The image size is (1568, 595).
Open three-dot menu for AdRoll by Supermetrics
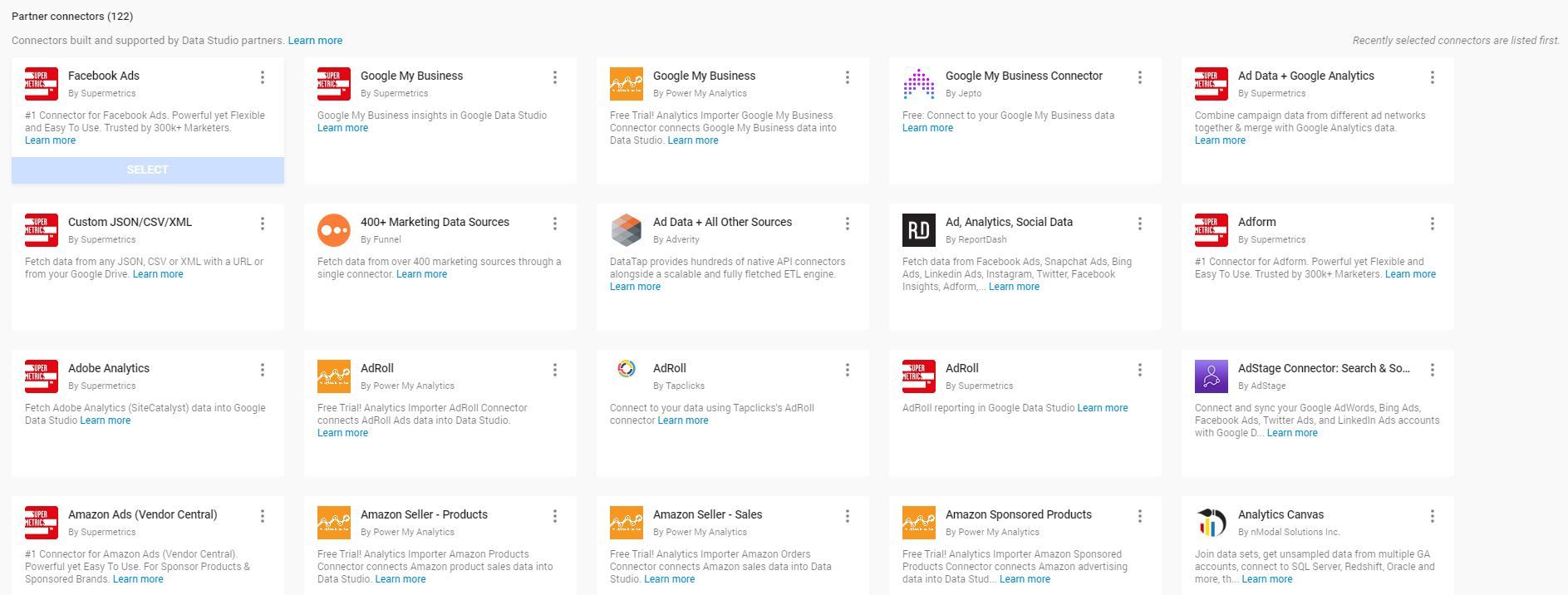coord(1140,370)
